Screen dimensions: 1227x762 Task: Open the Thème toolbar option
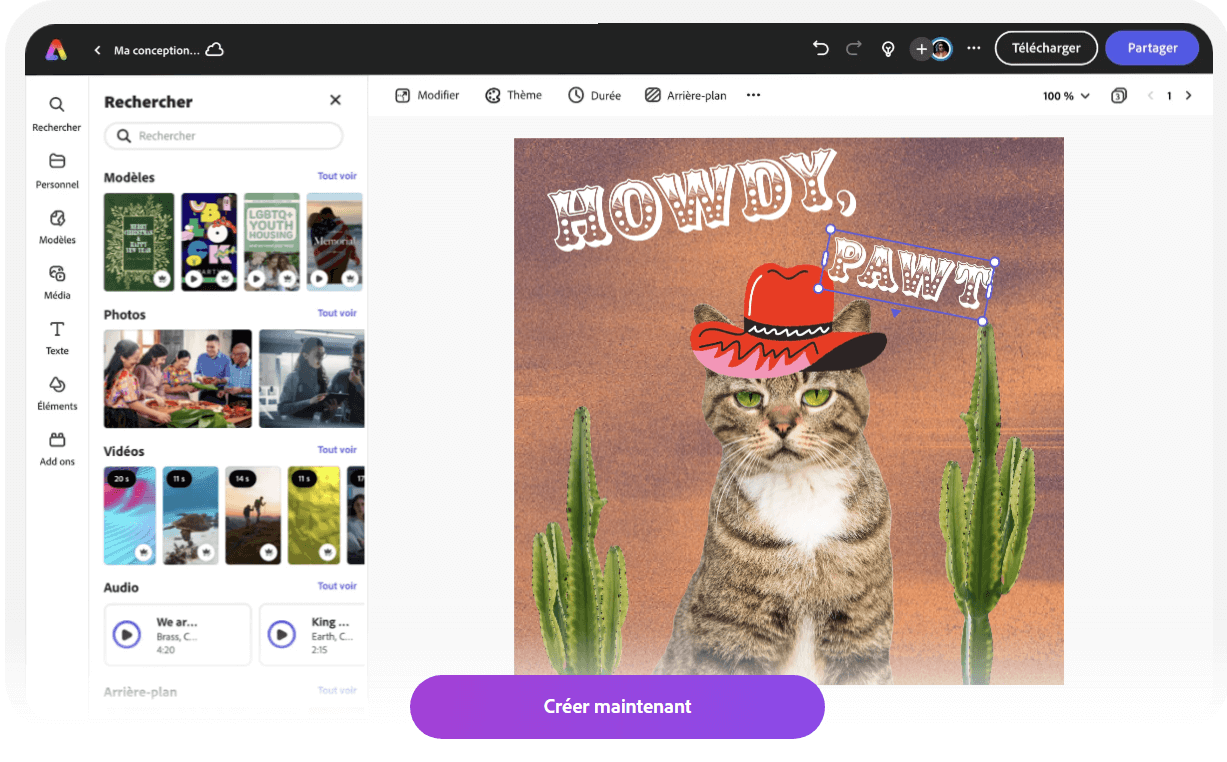tap(513, 95)
